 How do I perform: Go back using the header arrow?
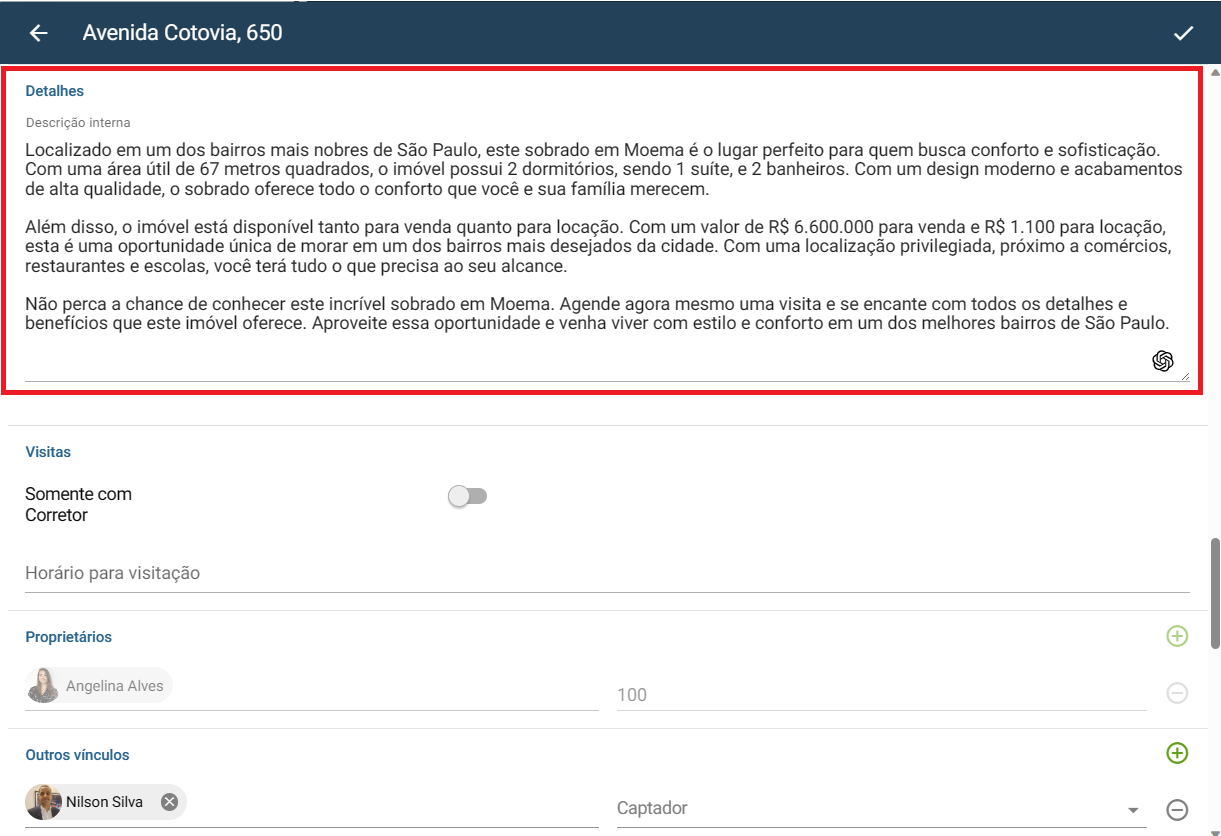pos(38,33)
